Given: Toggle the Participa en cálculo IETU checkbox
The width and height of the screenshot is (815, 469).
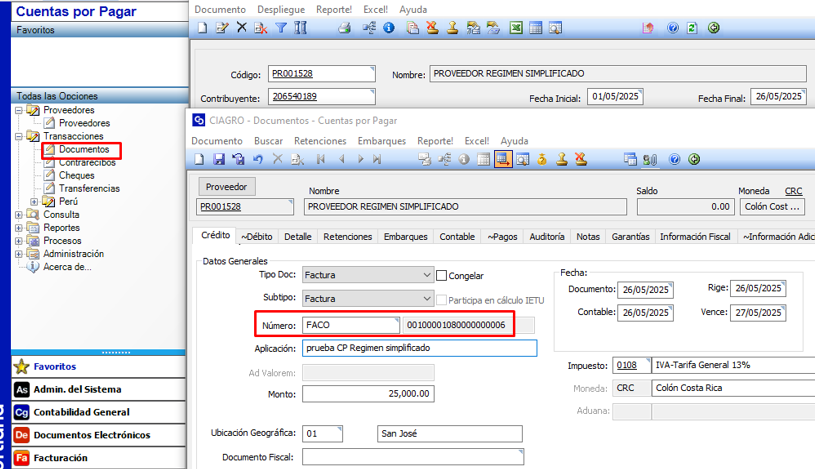Looking at the screenshot, I should tap(442, 299).
